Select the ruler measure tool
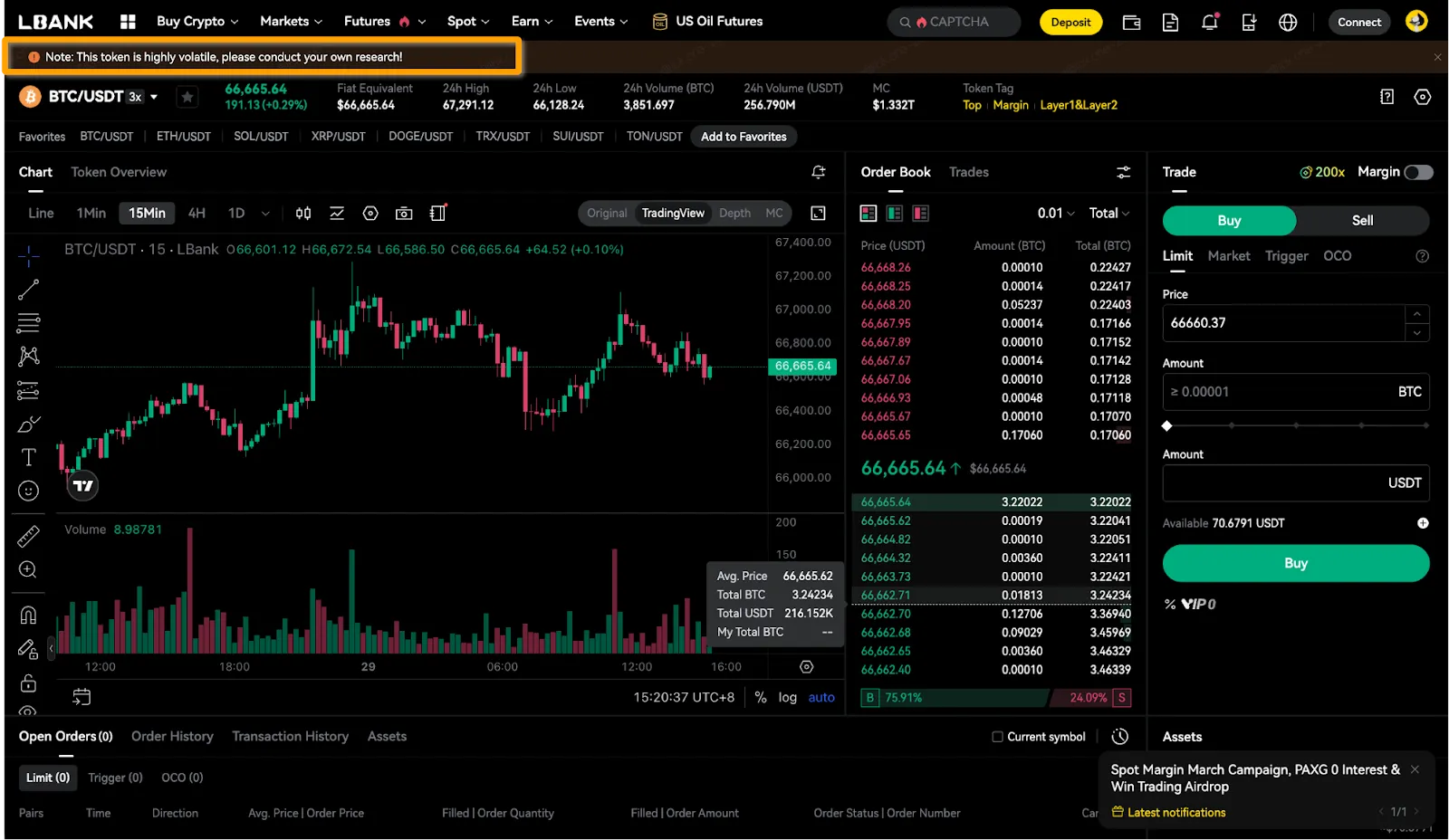 (x=28, y=537)
